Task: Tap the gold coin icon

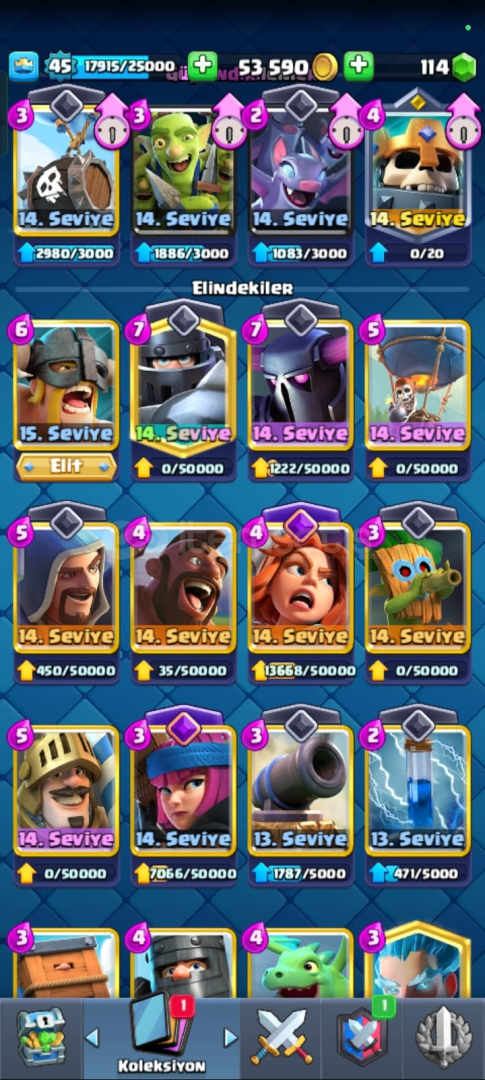Action: coord(324,67)
